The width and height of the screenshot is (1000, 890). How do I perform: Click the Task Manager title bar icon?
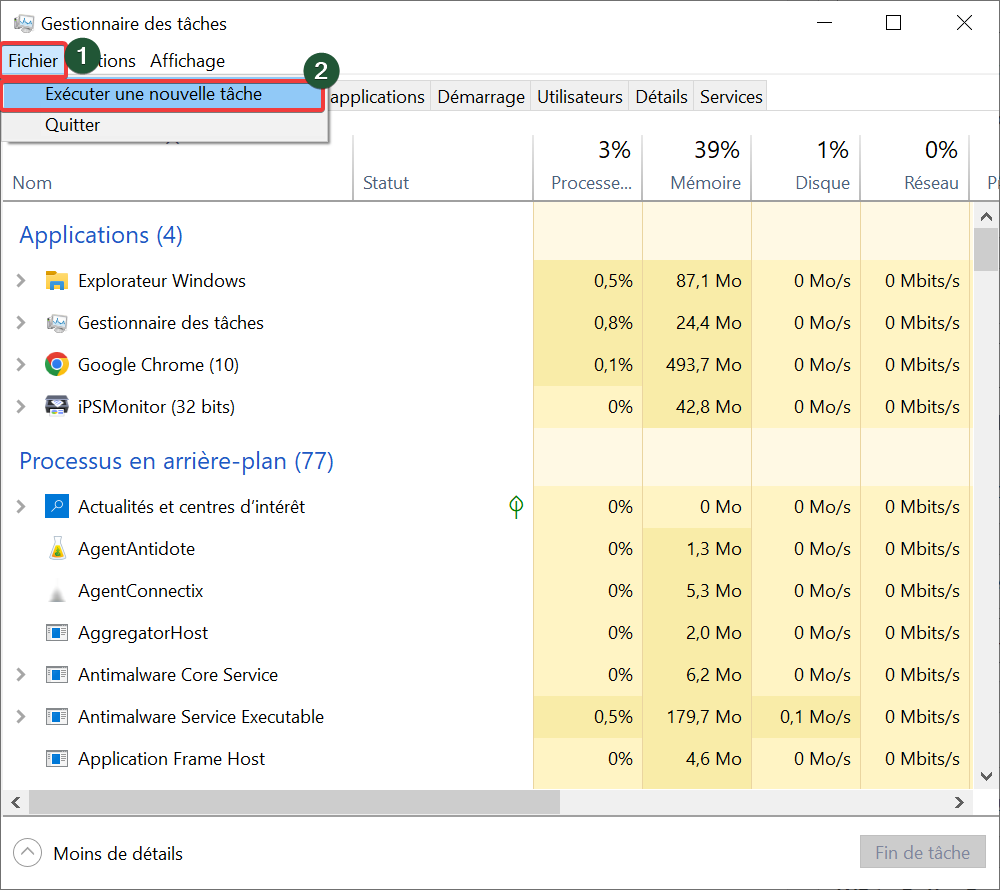(24, 24)
